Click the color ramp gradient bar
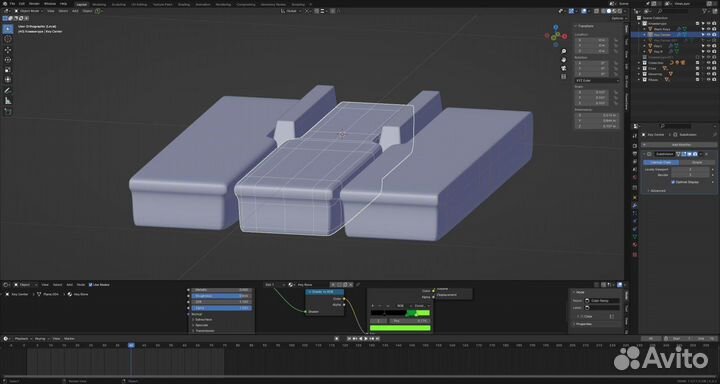 [x=400, y=313]
